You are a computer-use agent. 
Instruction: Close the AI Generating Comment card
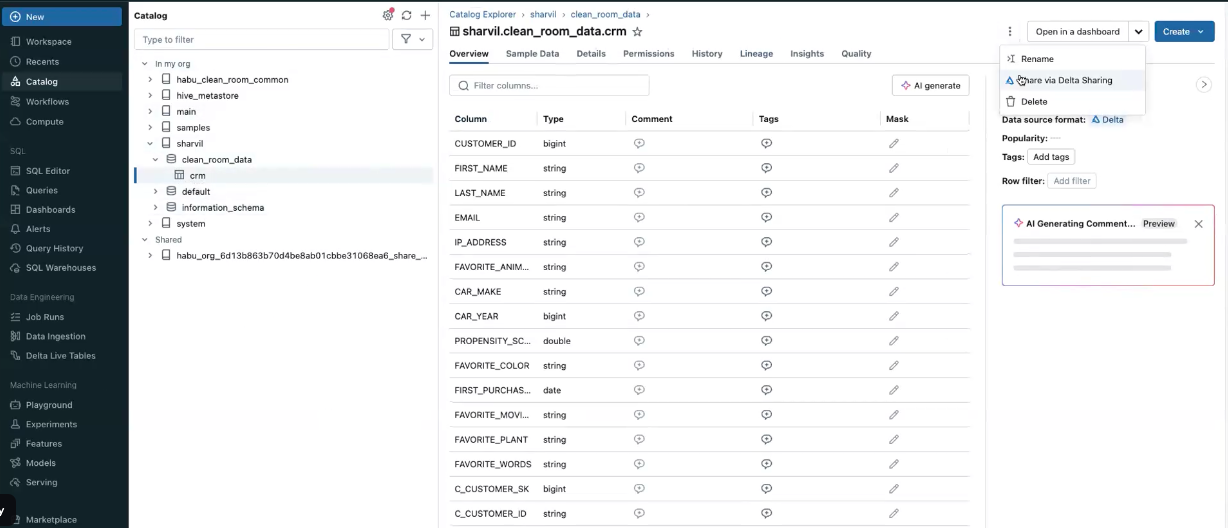tap(1198, 224)
